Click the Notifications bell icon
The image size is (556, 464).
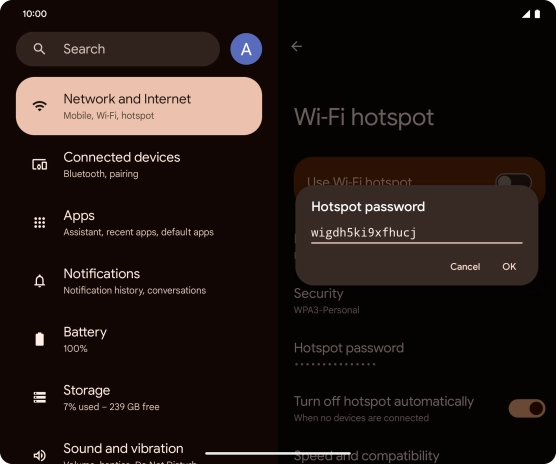point(39,281)
